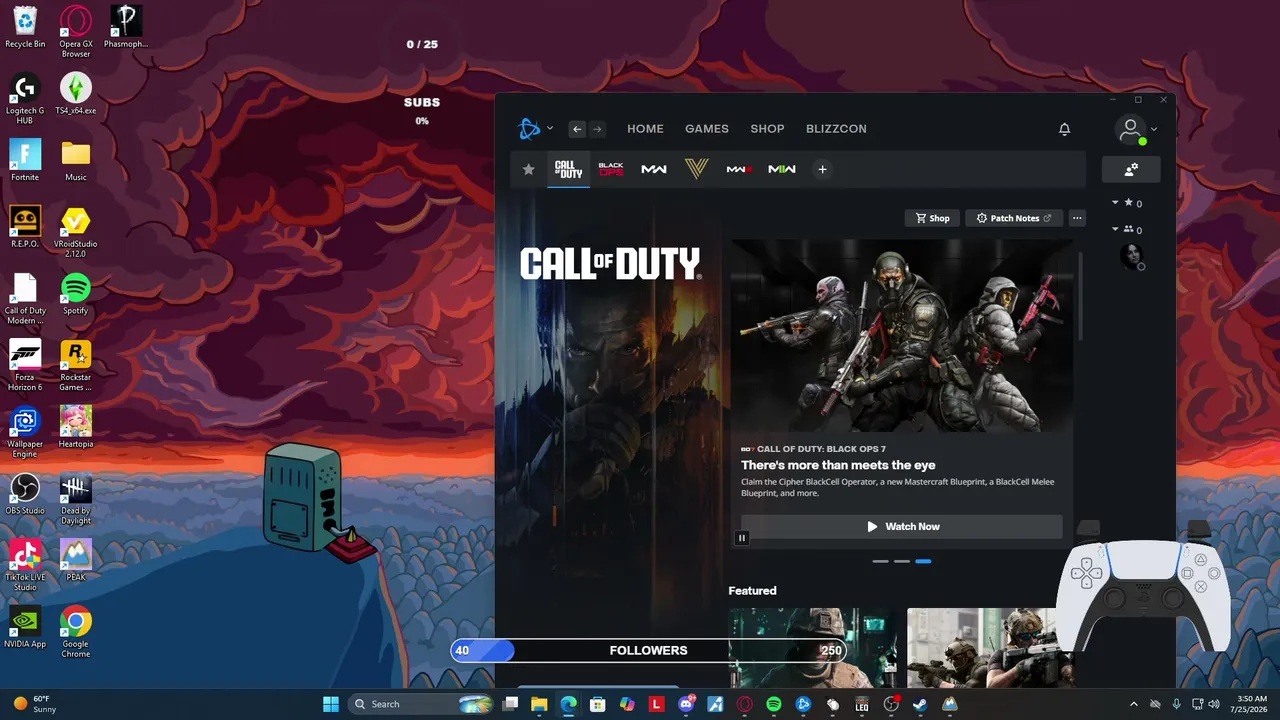Open Phasmophobia desktop shortcut
1280x720 pixels.
(126, 26)
